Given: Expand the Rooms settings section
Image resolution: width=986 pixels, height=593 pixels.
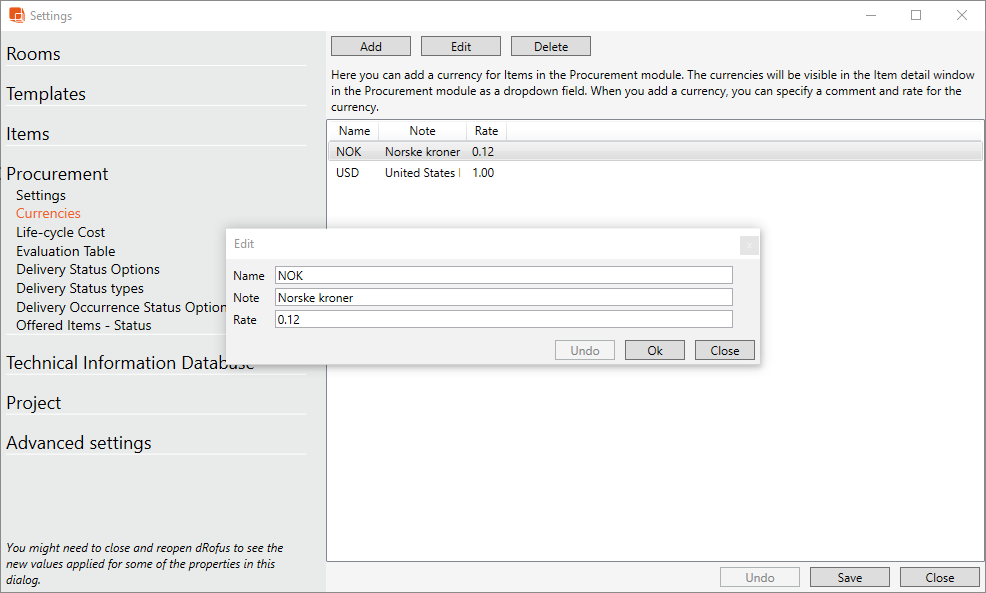Looking at the screenshot, I should coord(34,54).
